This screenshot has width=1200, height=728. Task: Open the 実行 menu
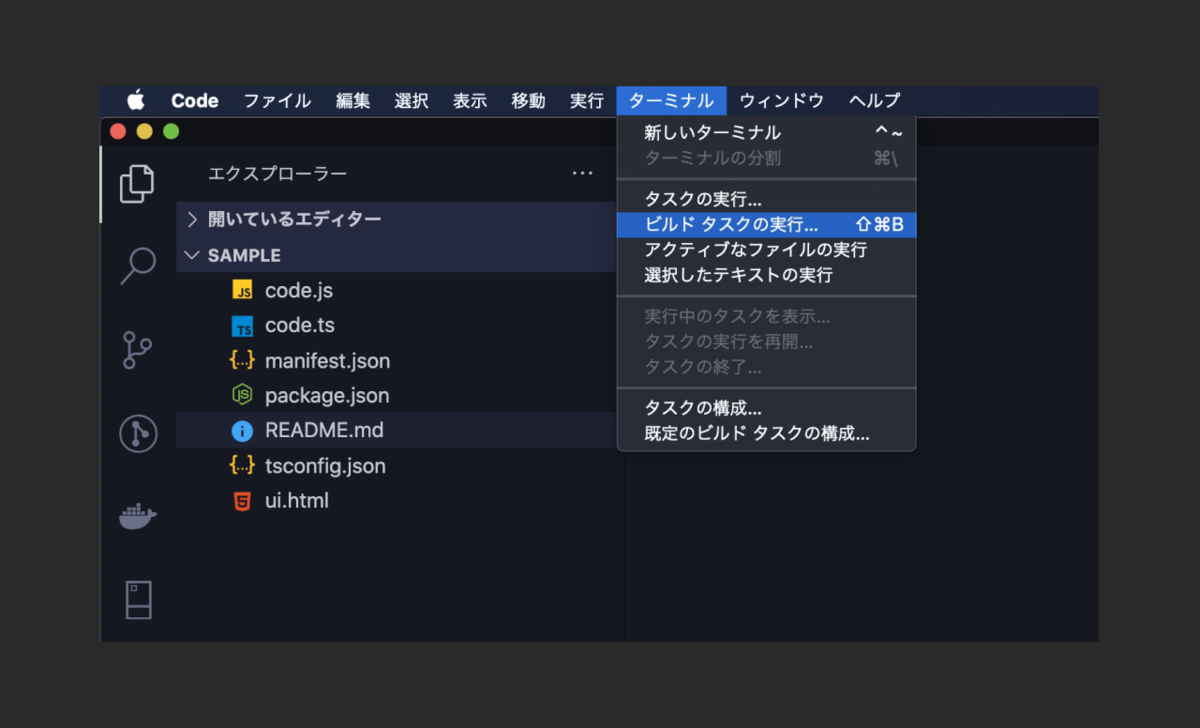[x=587, y=100]
